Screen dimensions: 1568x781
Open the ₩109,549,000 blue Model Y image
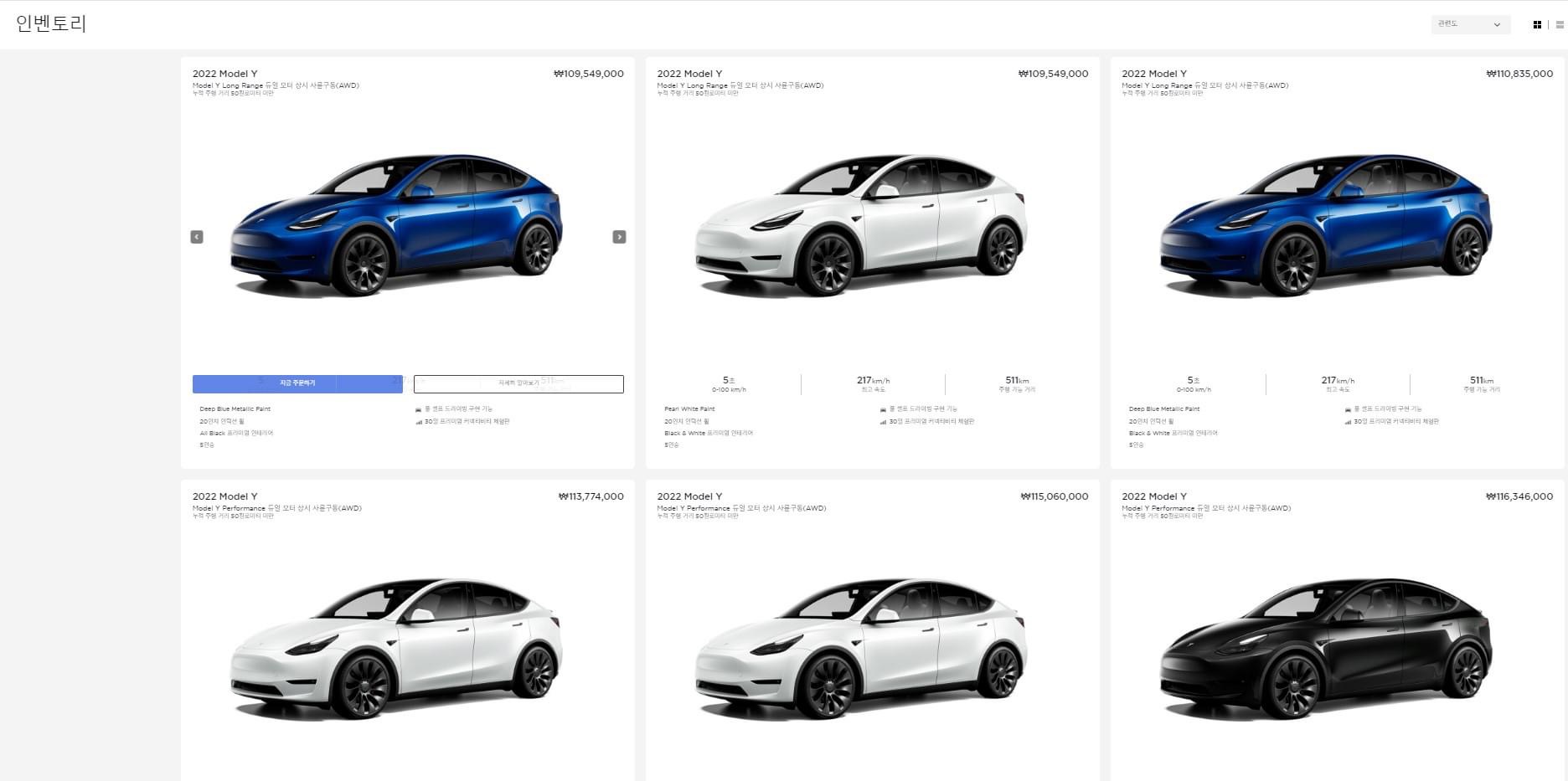pyautogui.click(x=396, y=224)
